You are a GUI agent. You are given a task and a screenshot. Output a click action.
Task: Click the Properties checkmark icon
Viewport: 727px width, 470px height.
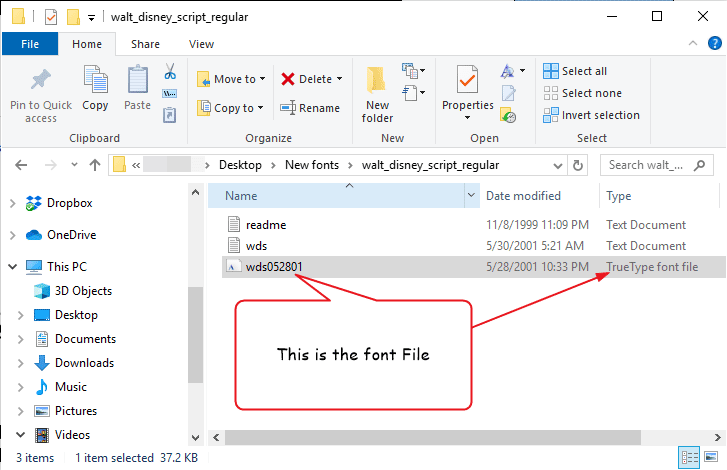(x=467, y=80)
